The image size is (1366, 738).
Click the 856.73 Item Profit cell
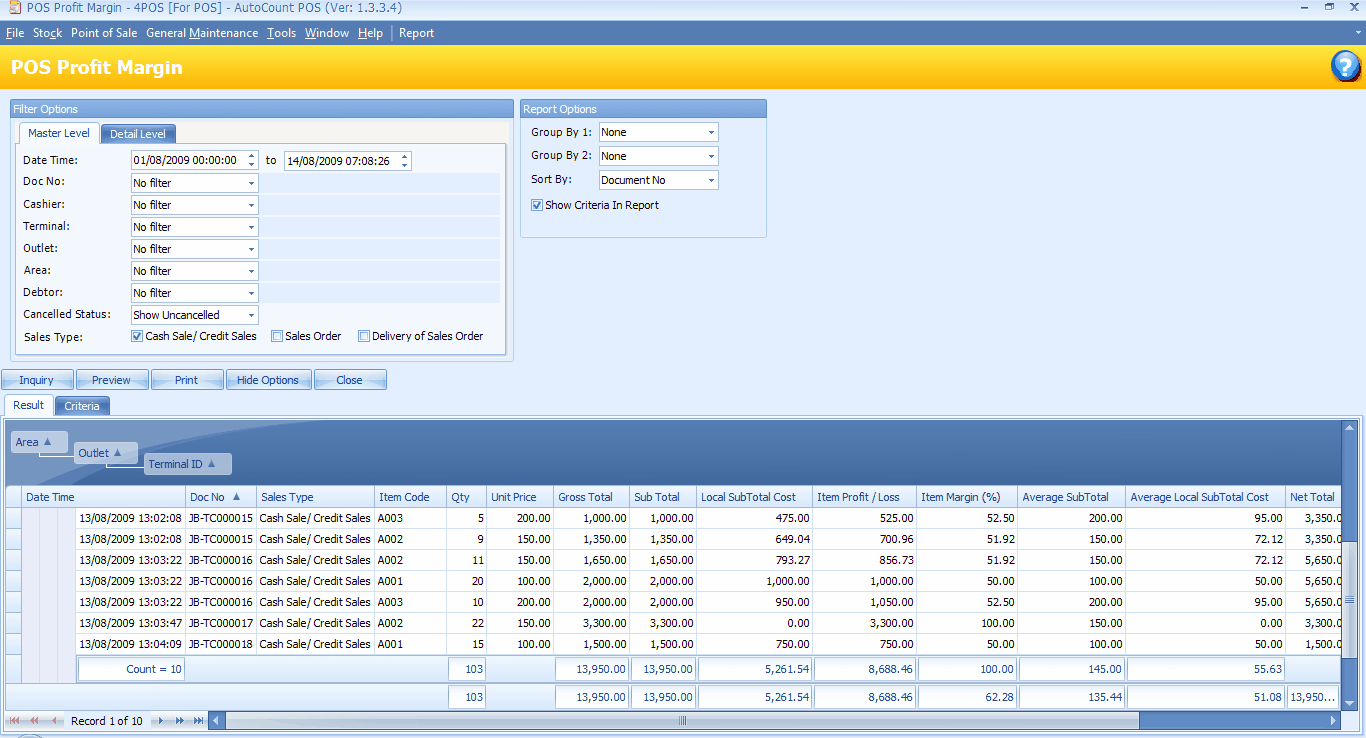[865, 560]
